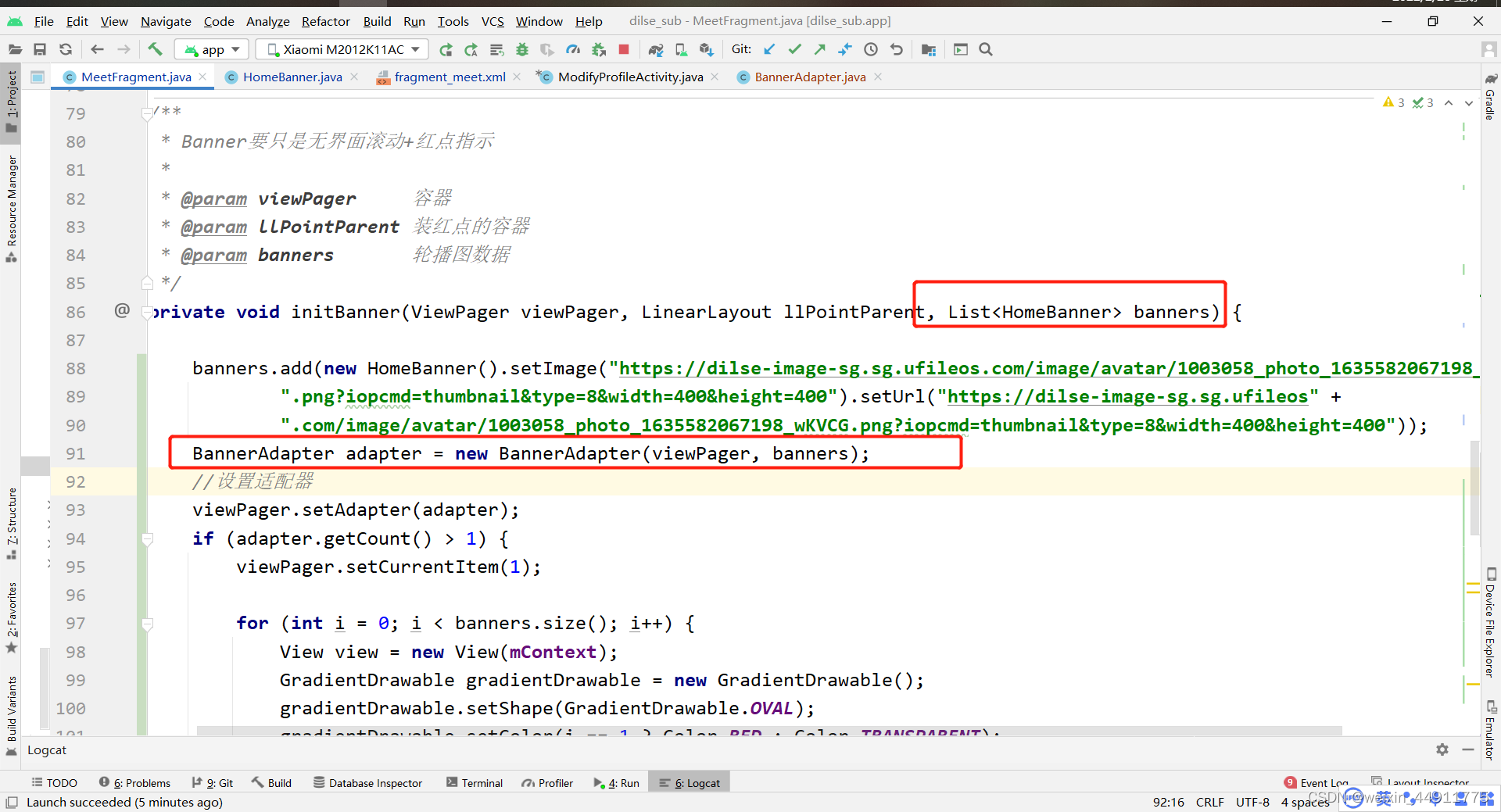Toggle the Build Variants side panel
Viewport: 1501px width, 812px height.
tap(12, 715)
